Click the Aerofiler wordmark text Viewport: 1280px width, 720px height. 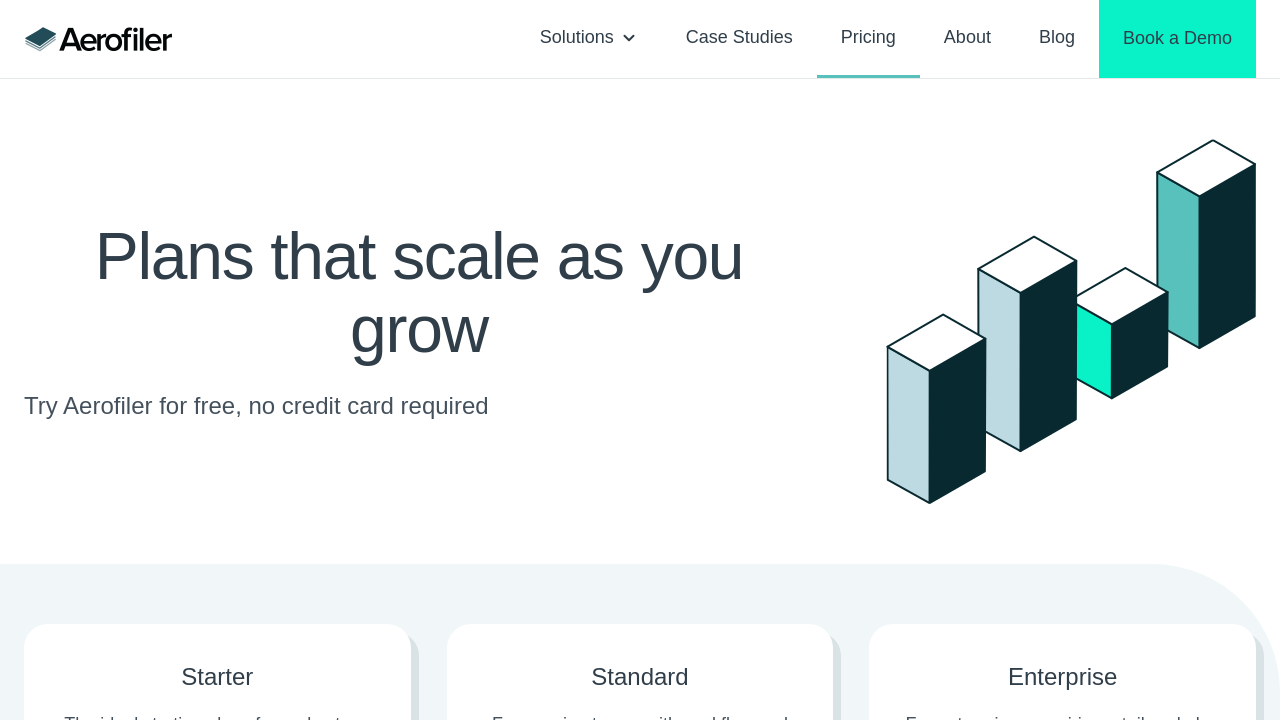pyautogui.click(x=115, y=39)
